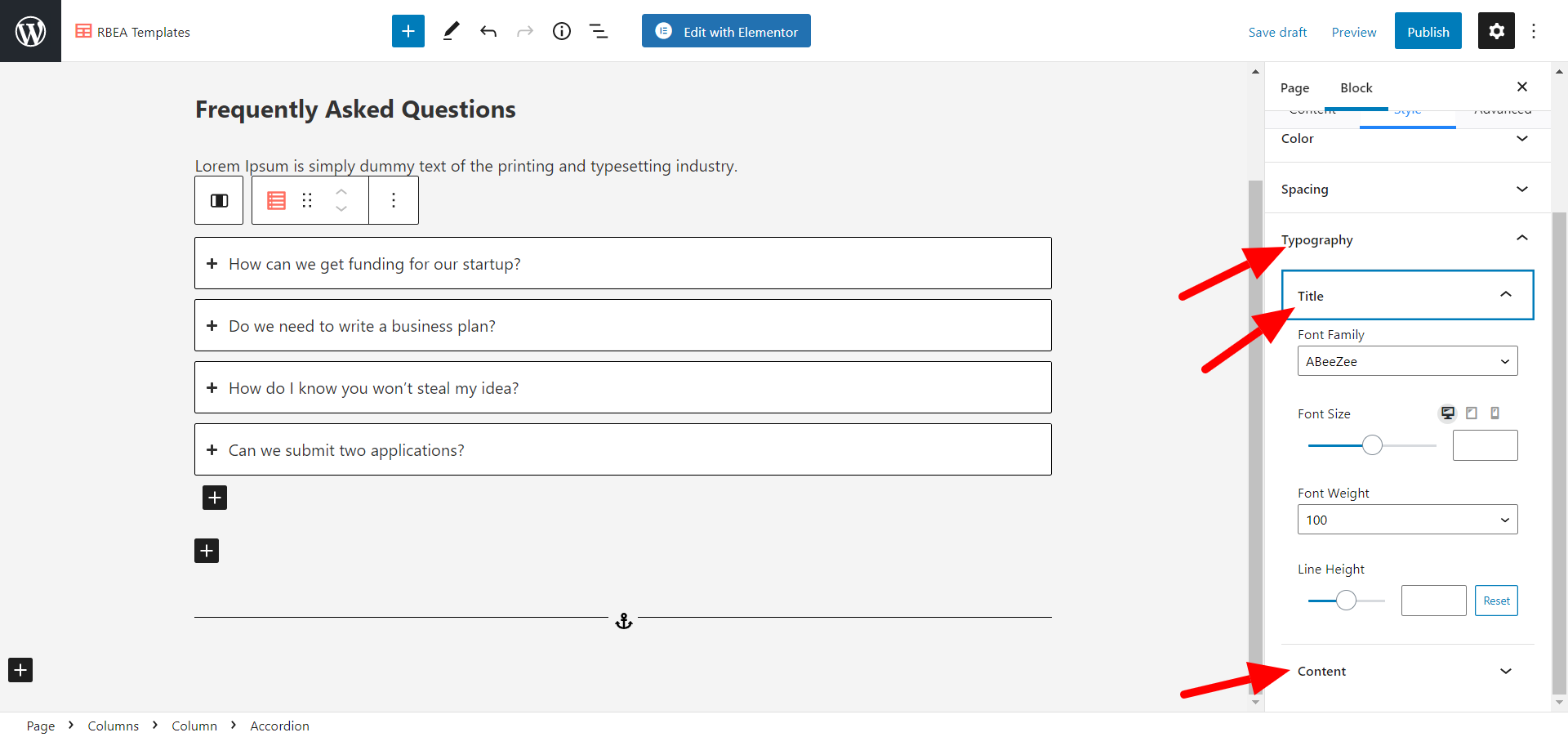The height and width of the screenshot is (737, 1568).
Task: Expand the Content typography section
Action: point(1407,671)
